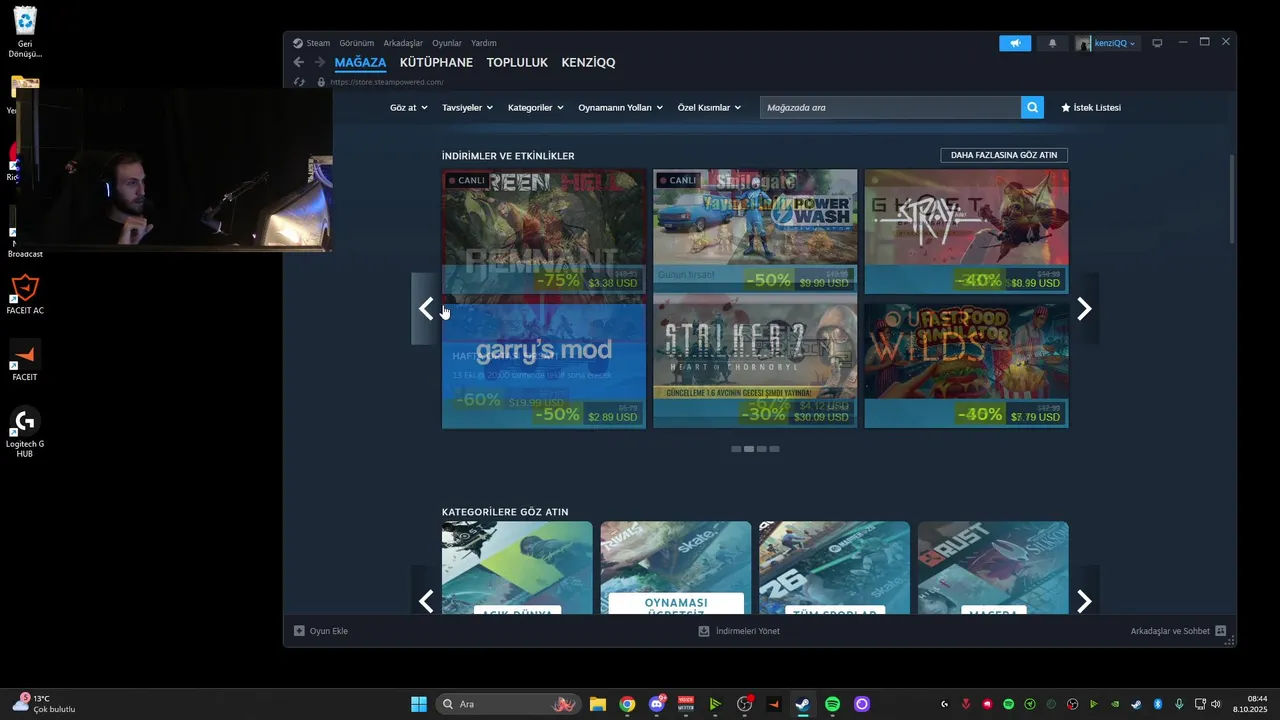Open FACEIT desktop shortcut
1280x720 pixels.
coord(25,360)
